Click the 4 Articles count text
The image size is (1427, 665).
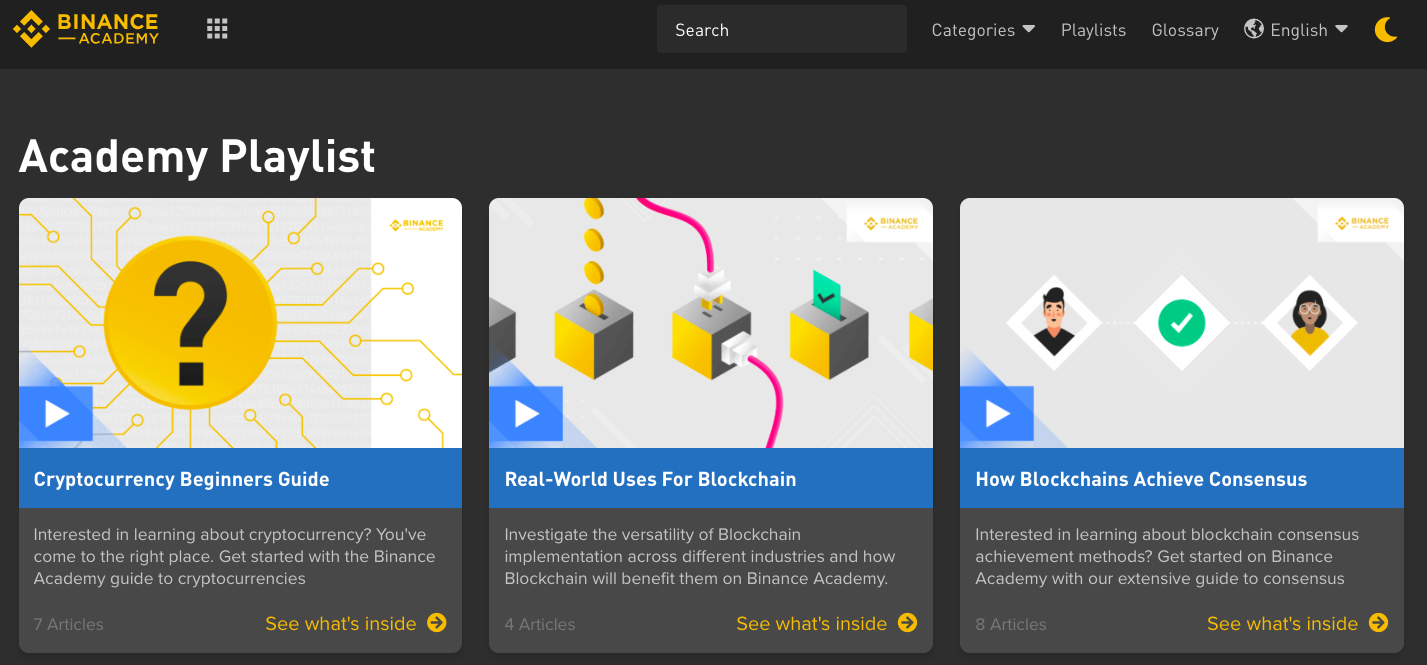(540, 624)
